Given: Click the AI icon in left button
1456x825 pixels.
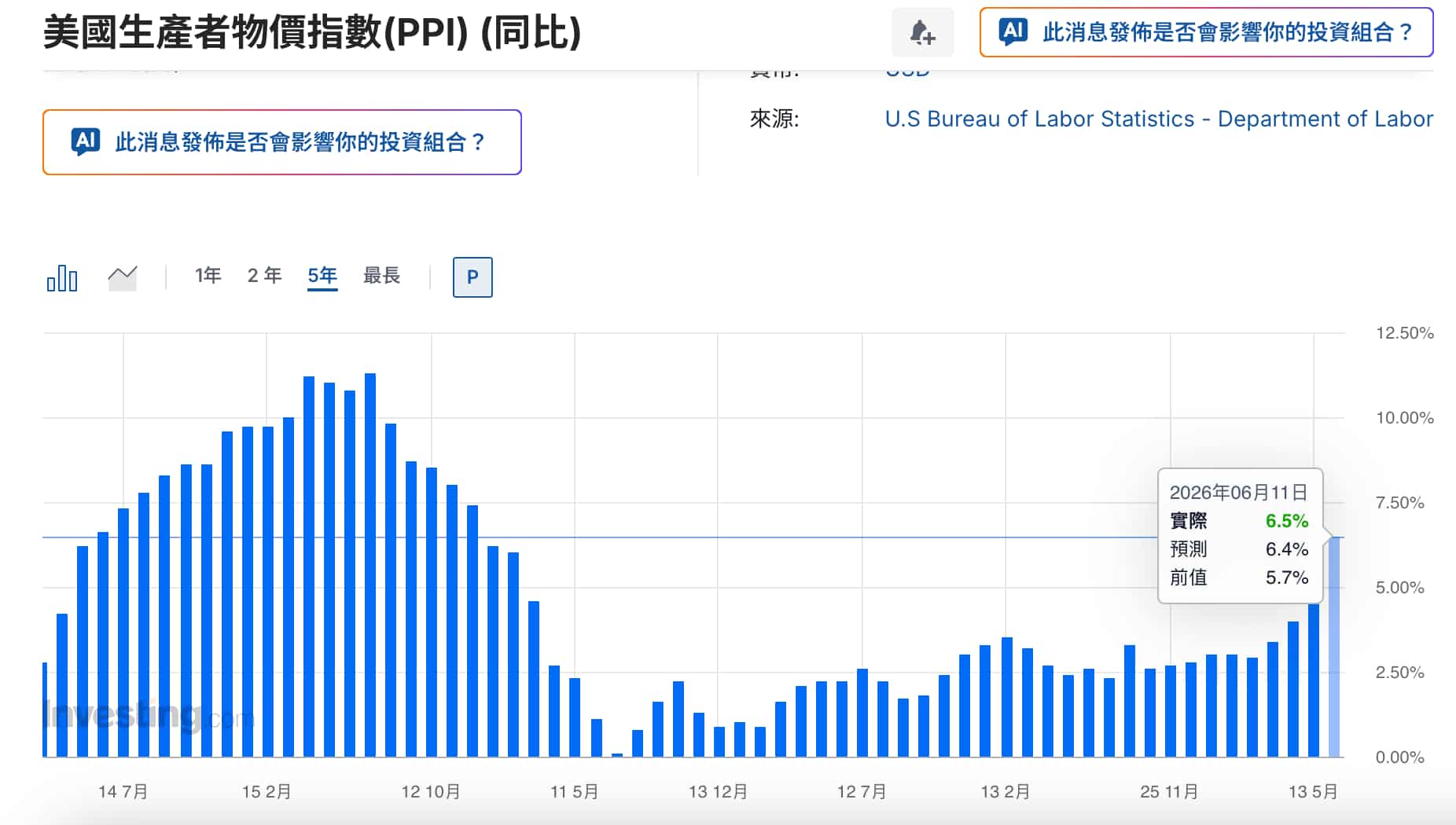Looking at the screenshot, I should tap(86, 141).
